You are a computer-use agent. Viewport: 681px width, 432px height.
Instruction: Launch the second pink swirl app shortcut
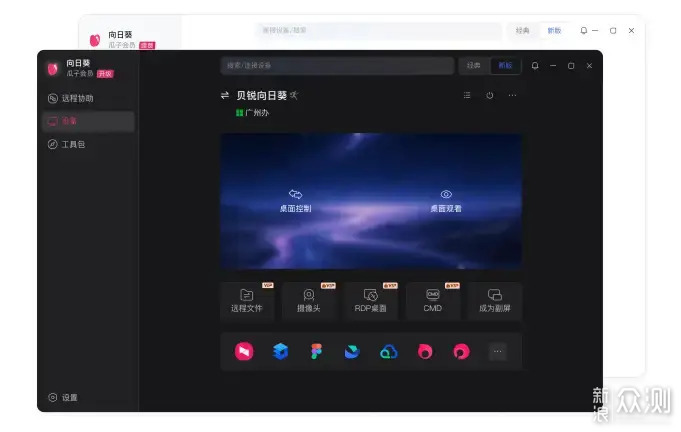tap(461, 351)
